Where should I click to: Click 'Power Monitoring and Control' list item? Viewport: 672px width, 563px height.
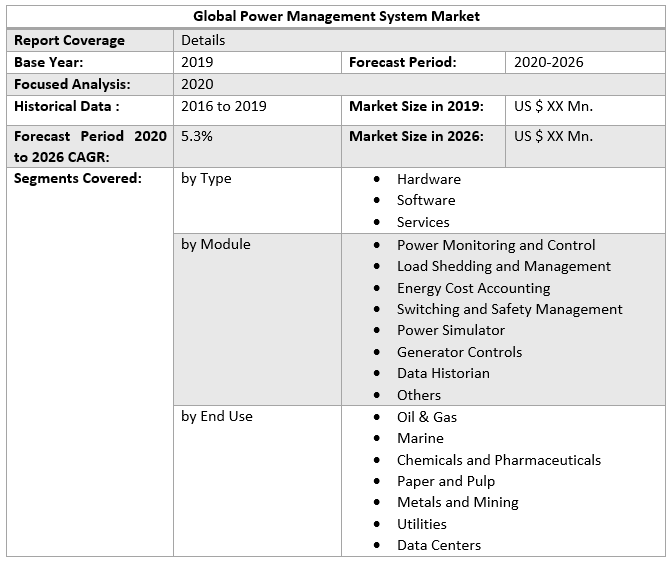click(x=496, y=245)
